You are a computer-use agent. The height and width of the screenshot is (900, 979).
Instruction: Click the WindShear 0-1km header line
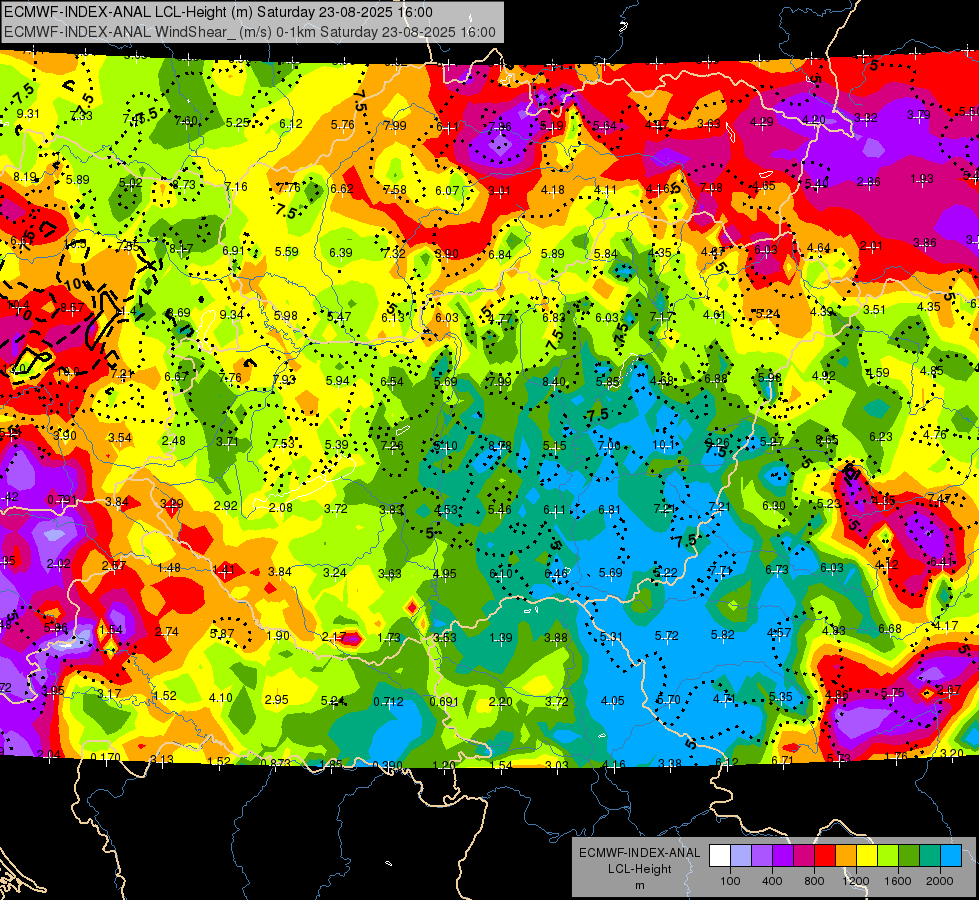[250, 32]
